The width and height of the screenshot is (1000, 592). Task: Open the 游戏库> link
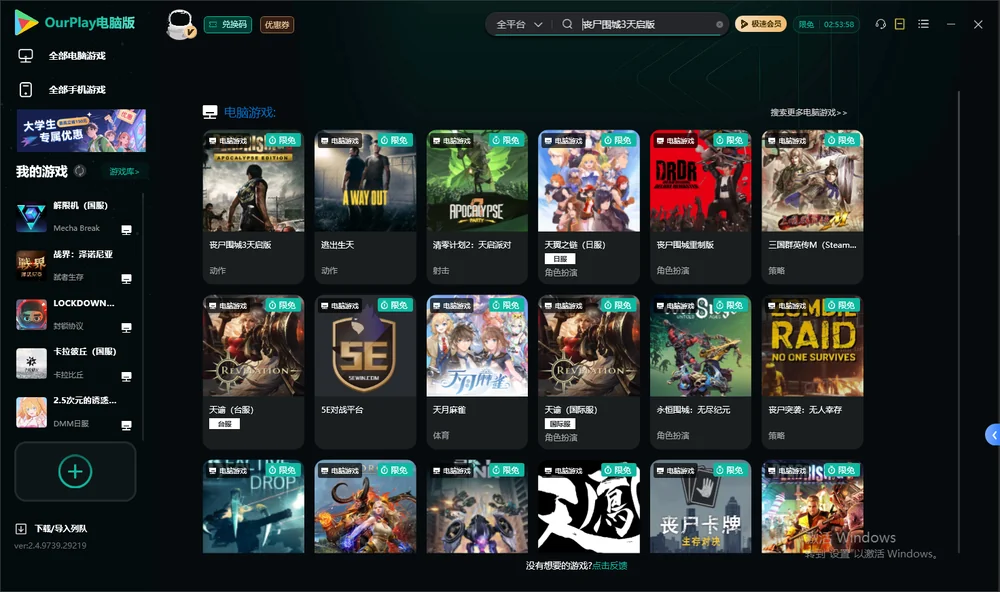click(x=124, y=172)
